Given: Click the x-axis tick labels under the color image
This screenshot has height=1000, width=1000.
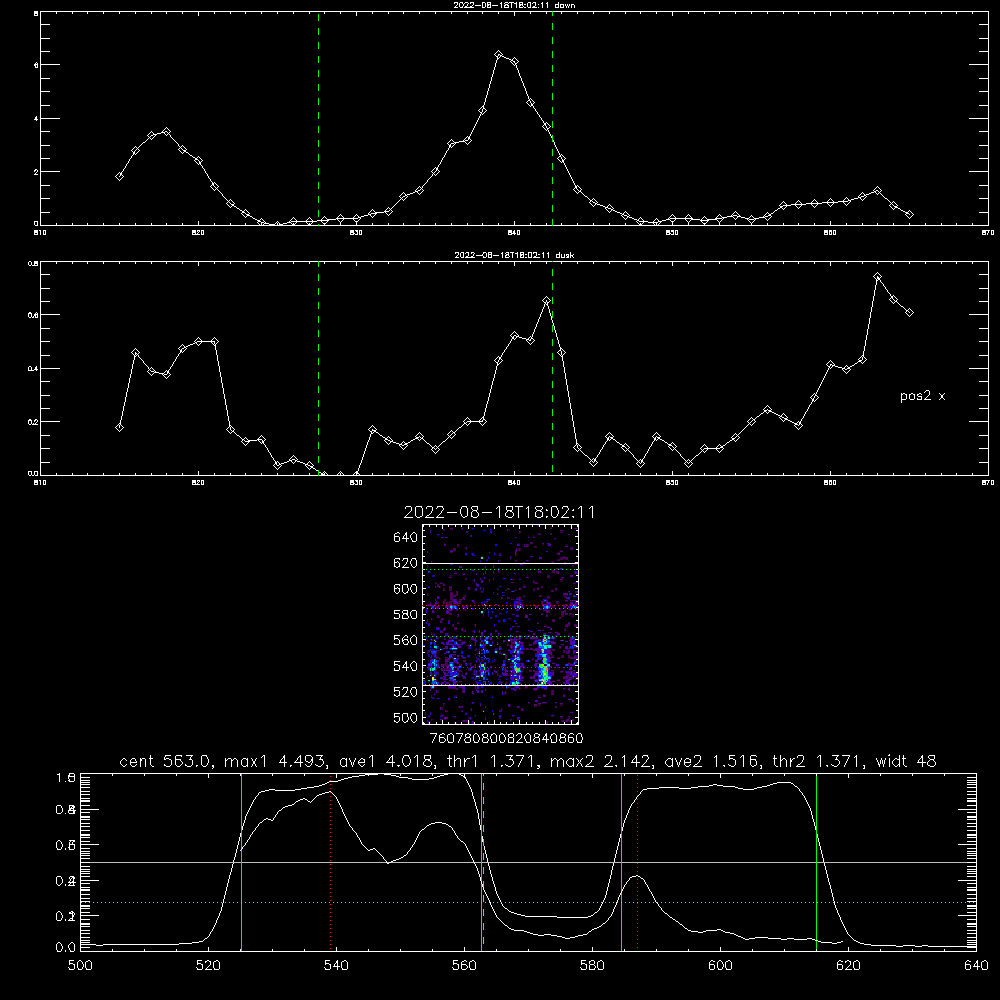Looking at the screenshot, I should [507, 738].
